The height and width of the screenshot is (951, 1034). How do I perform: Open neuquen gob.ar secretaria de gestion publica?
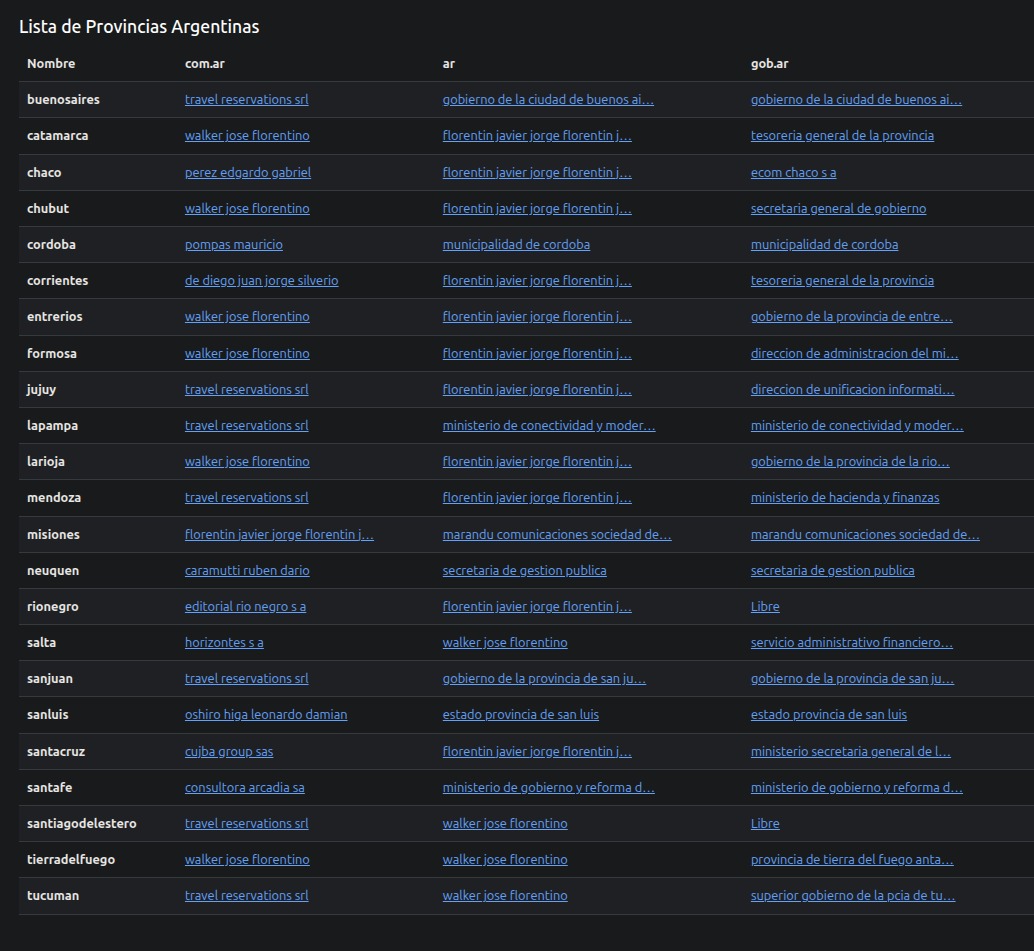[x=832, y=571]
